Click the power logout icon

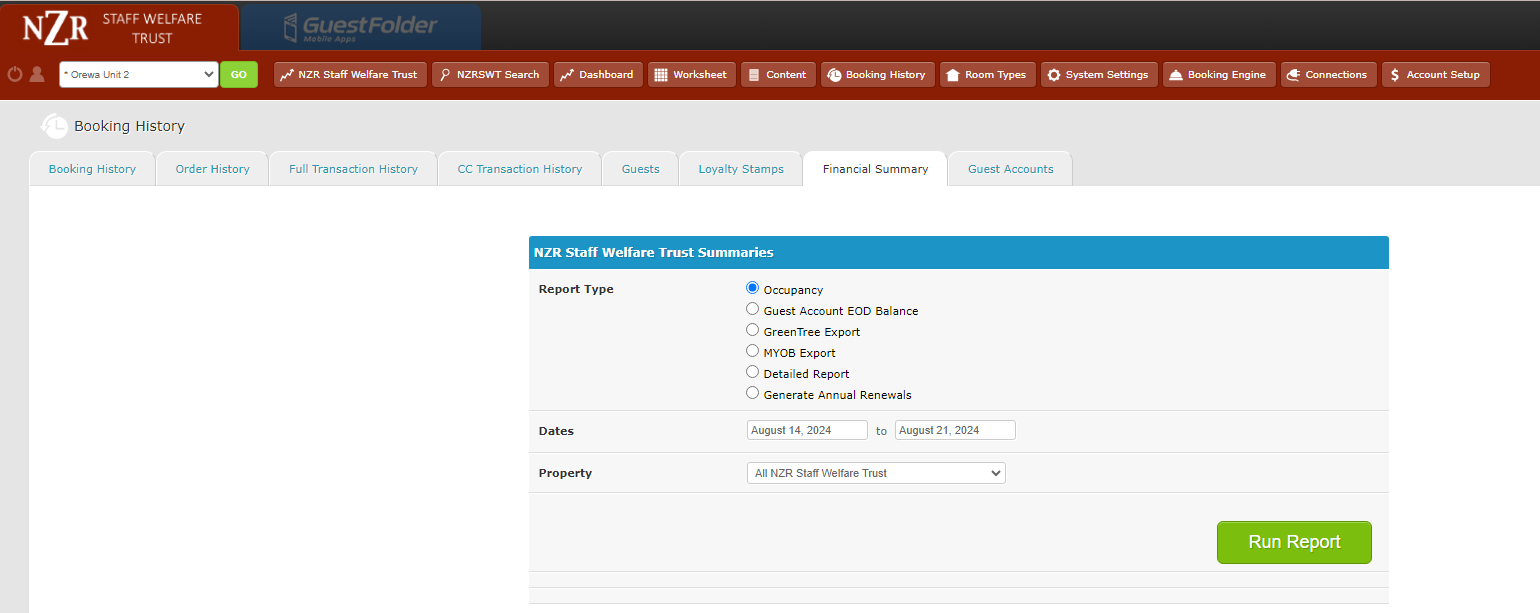(x=15, y=74)
